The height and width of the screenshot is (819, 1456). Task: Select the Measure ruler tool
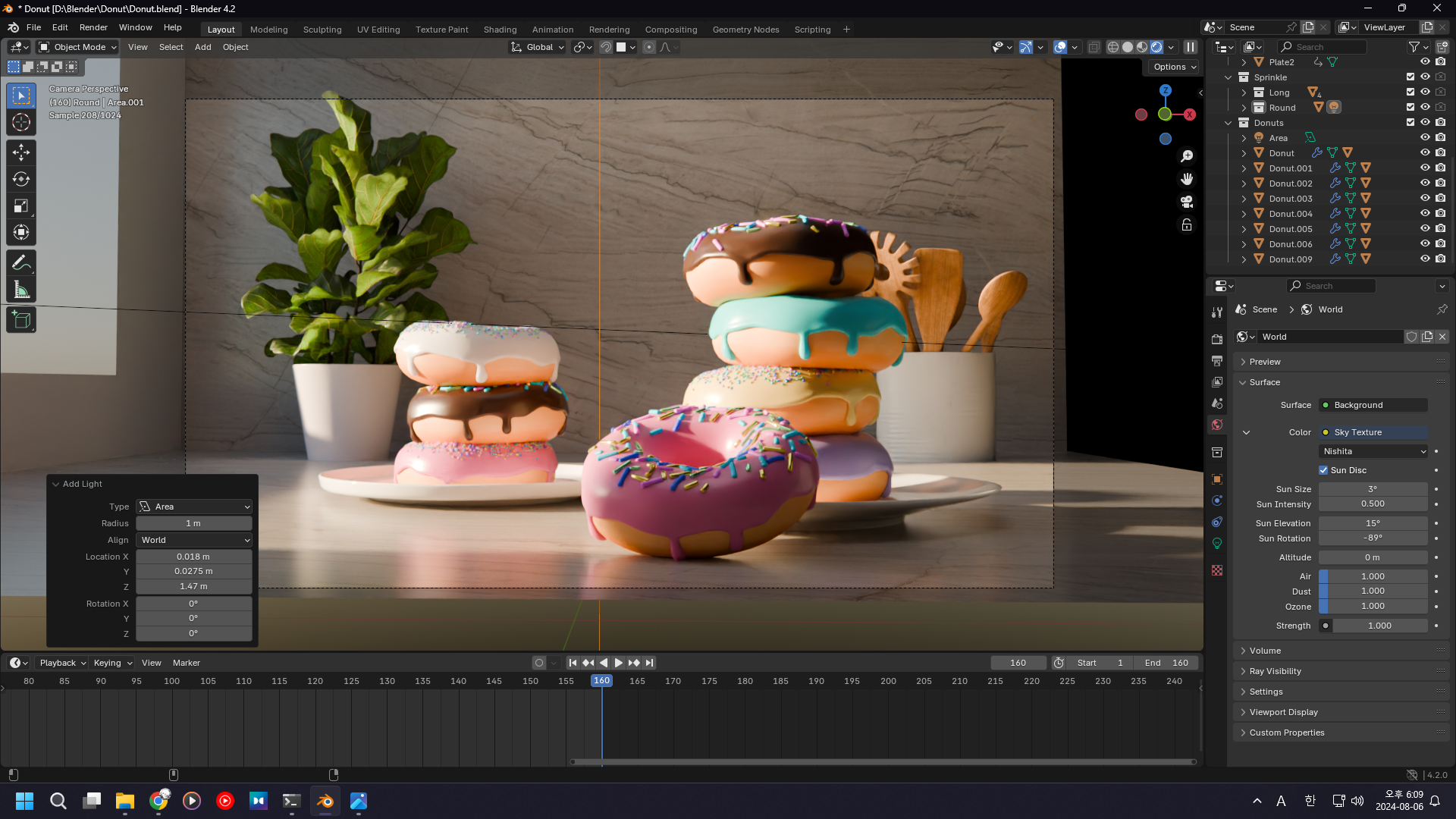click(x=21, y=290)
